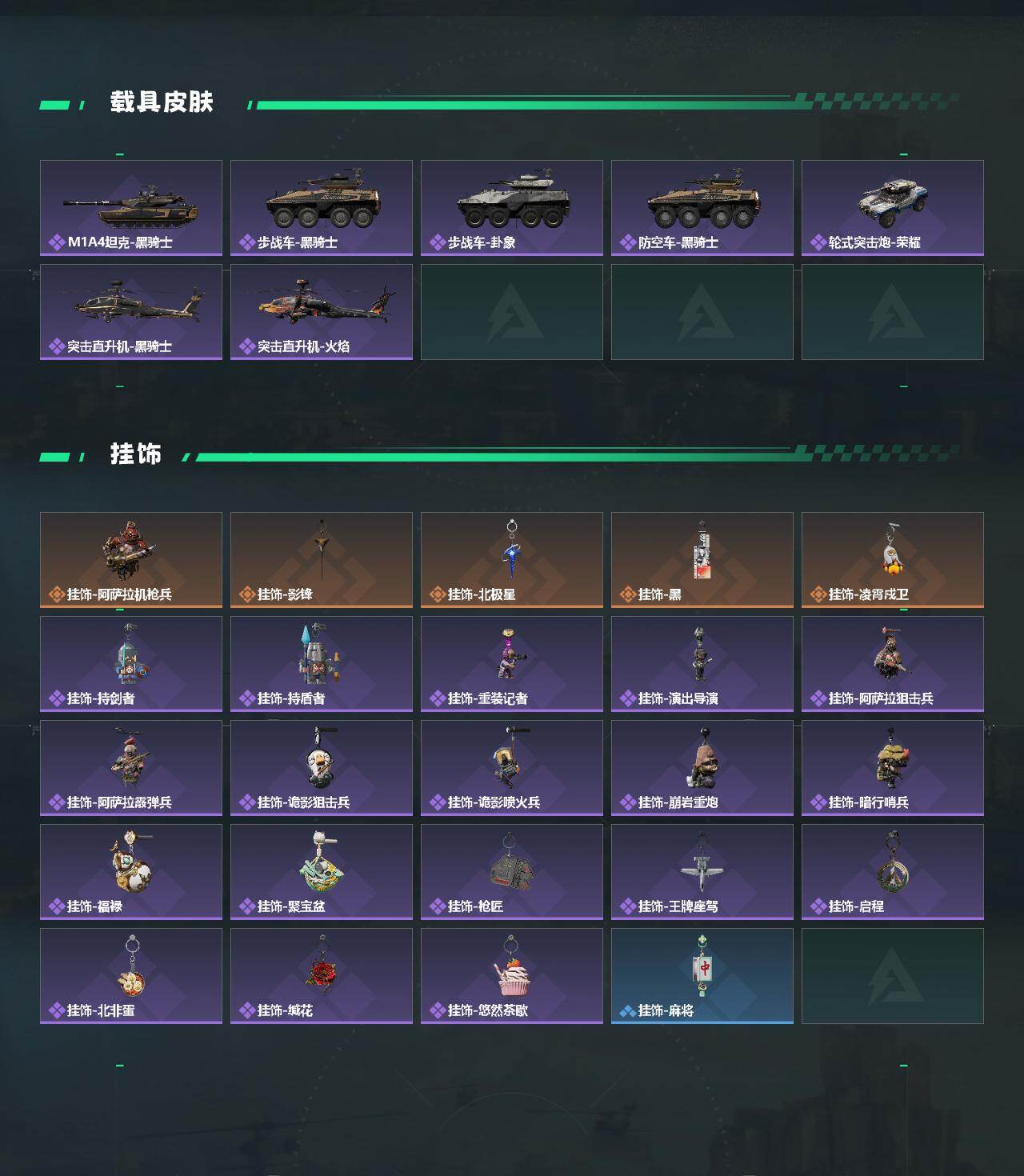1024x1176 pixels.
Task: Click the empty slot after 挂饰-麻将
Action: [893, 976]
